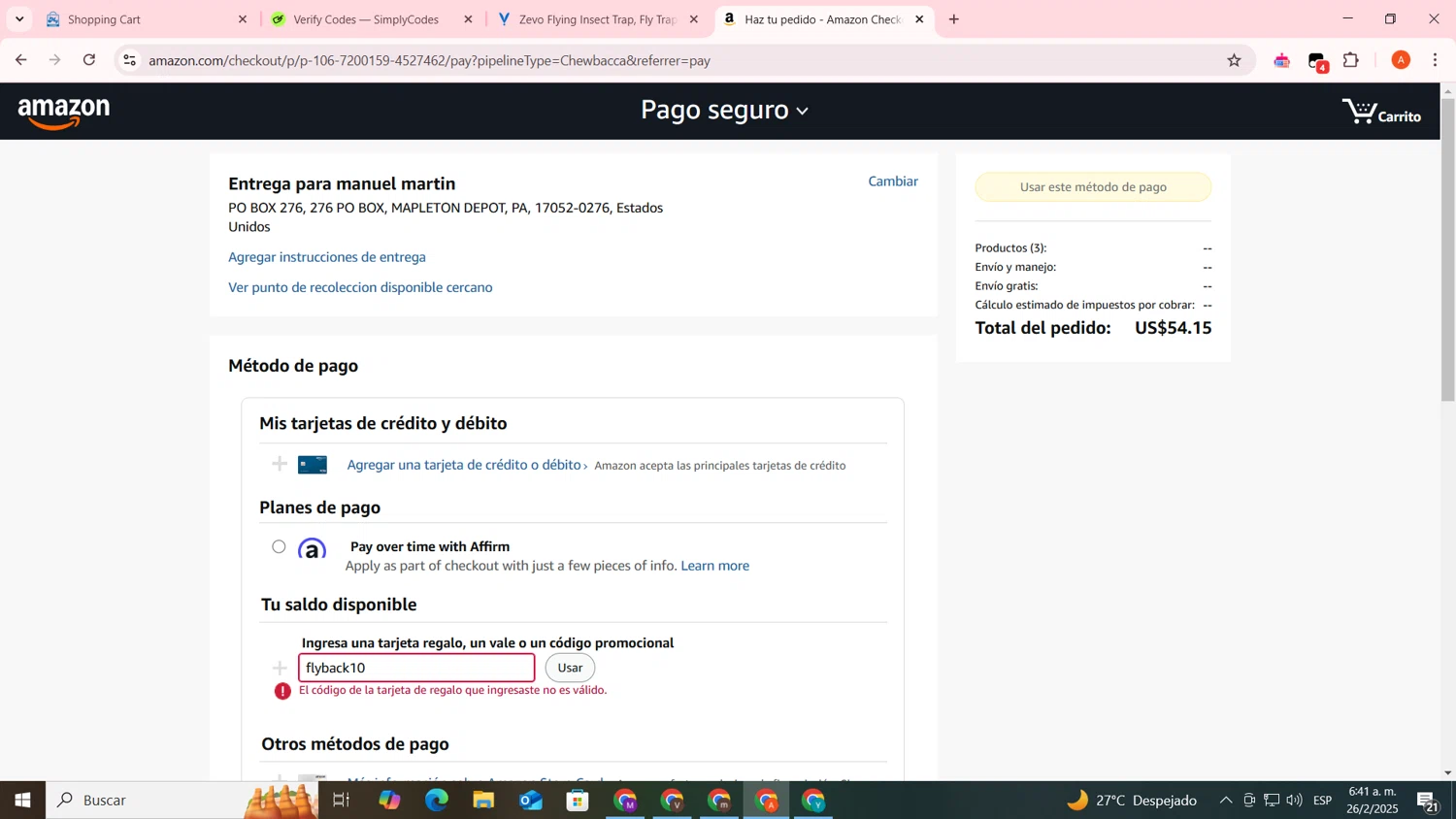1456x819 pixels.
Task: Click the plus icon beside add card
Action: (280, 464)
